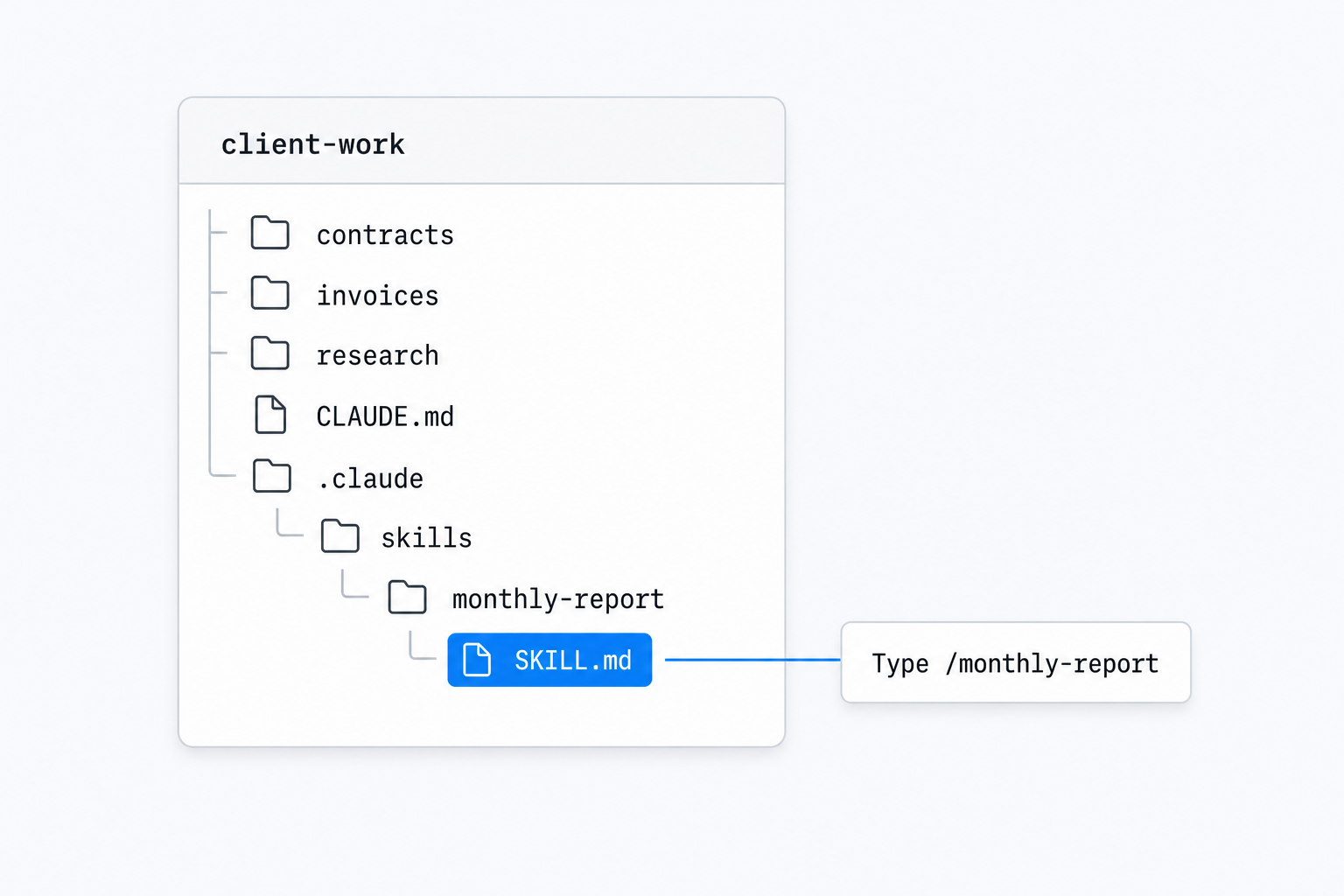Click the client-work header title
This screenshot has width=1344, height=896.
(312, 144)
